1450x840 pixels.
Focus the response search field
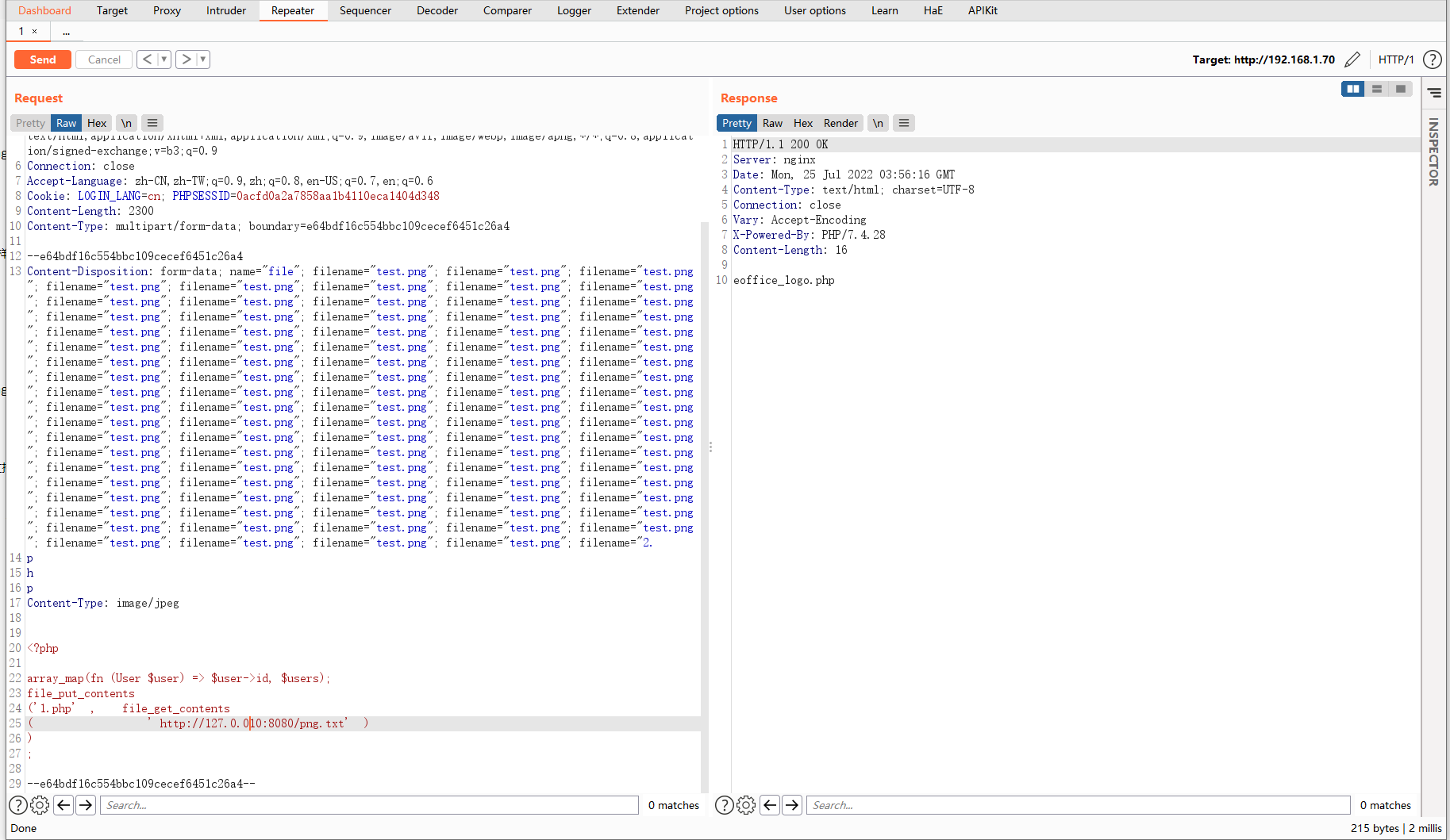pyautogui.click(x=1079, y=805)
